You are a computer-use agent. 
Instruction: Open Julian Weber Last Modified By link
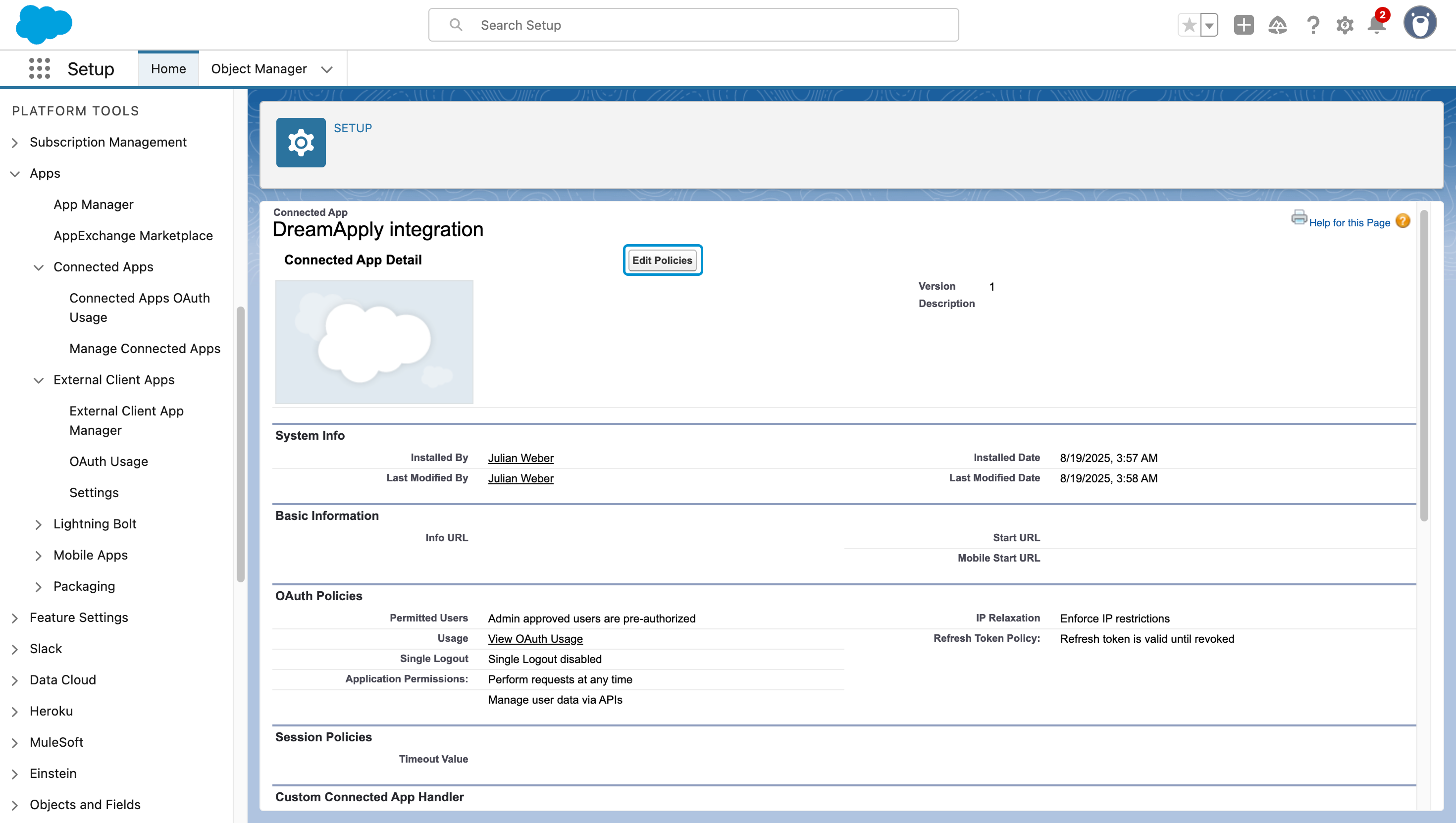pos(520,478)
